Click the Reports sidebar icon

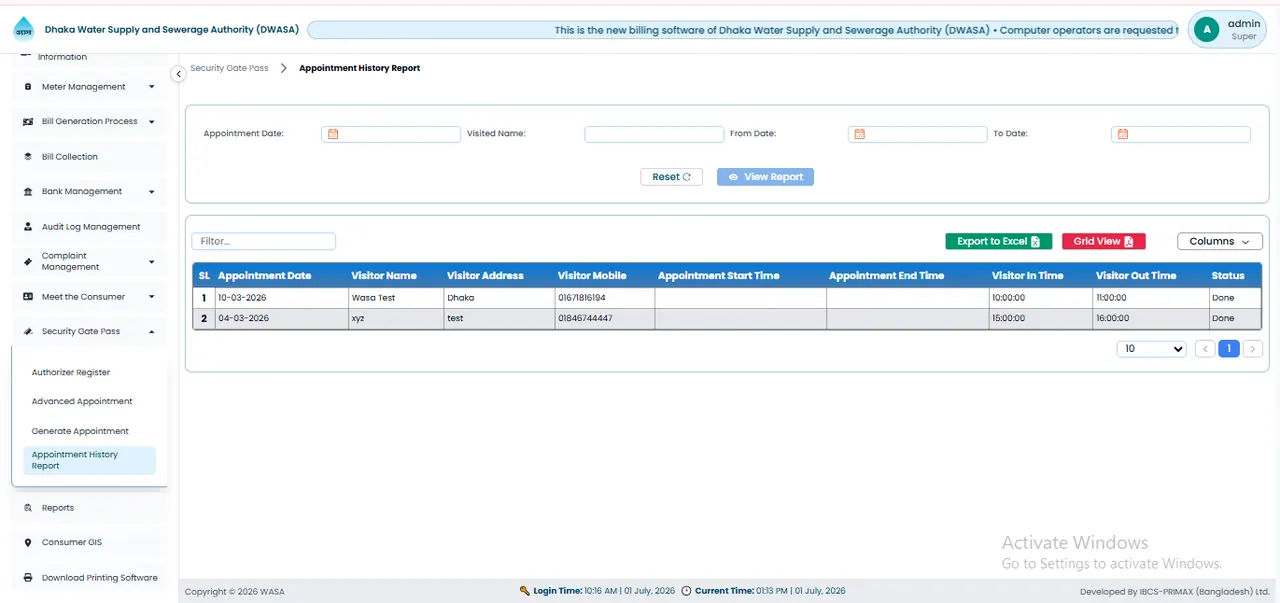coord(28,508)
